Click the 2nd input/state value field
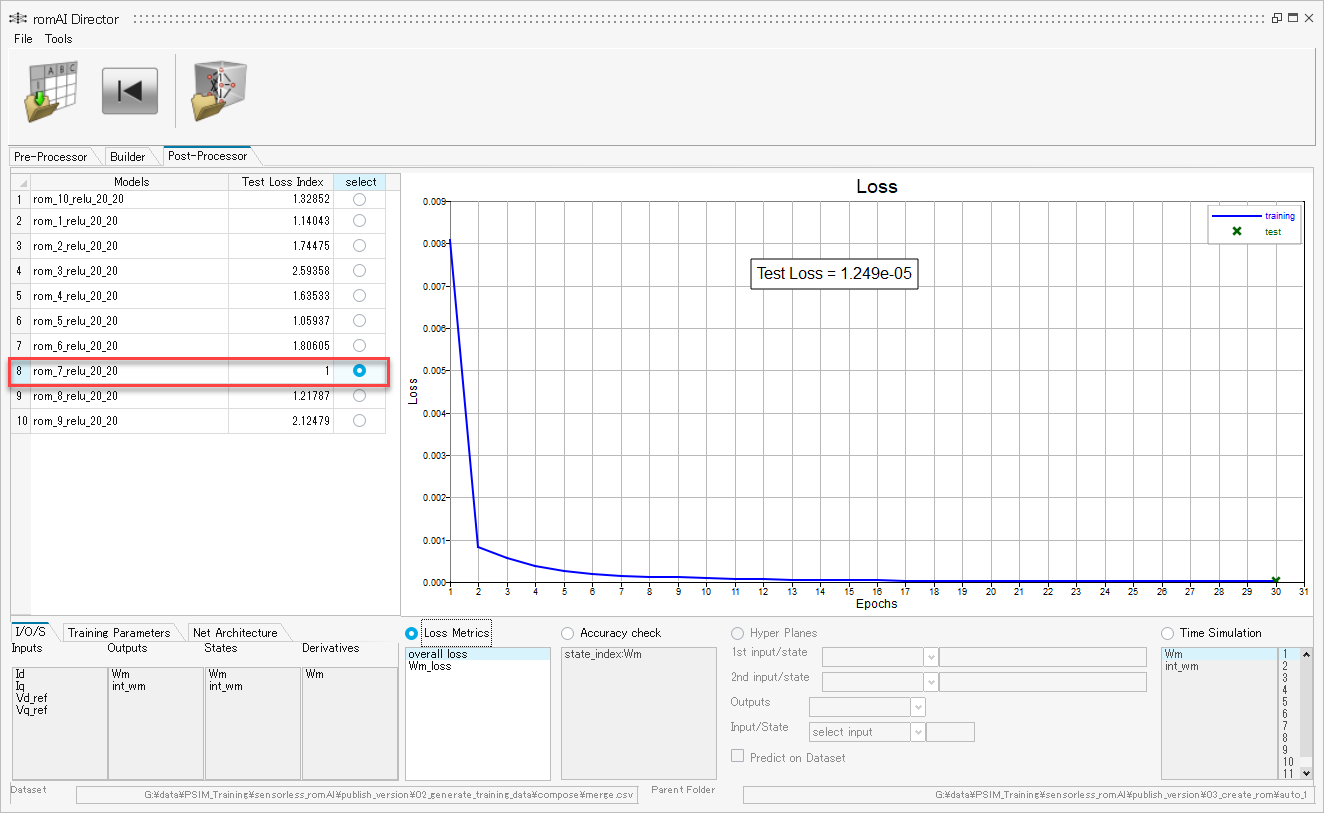1324x813 pixels. [1043, 682]
